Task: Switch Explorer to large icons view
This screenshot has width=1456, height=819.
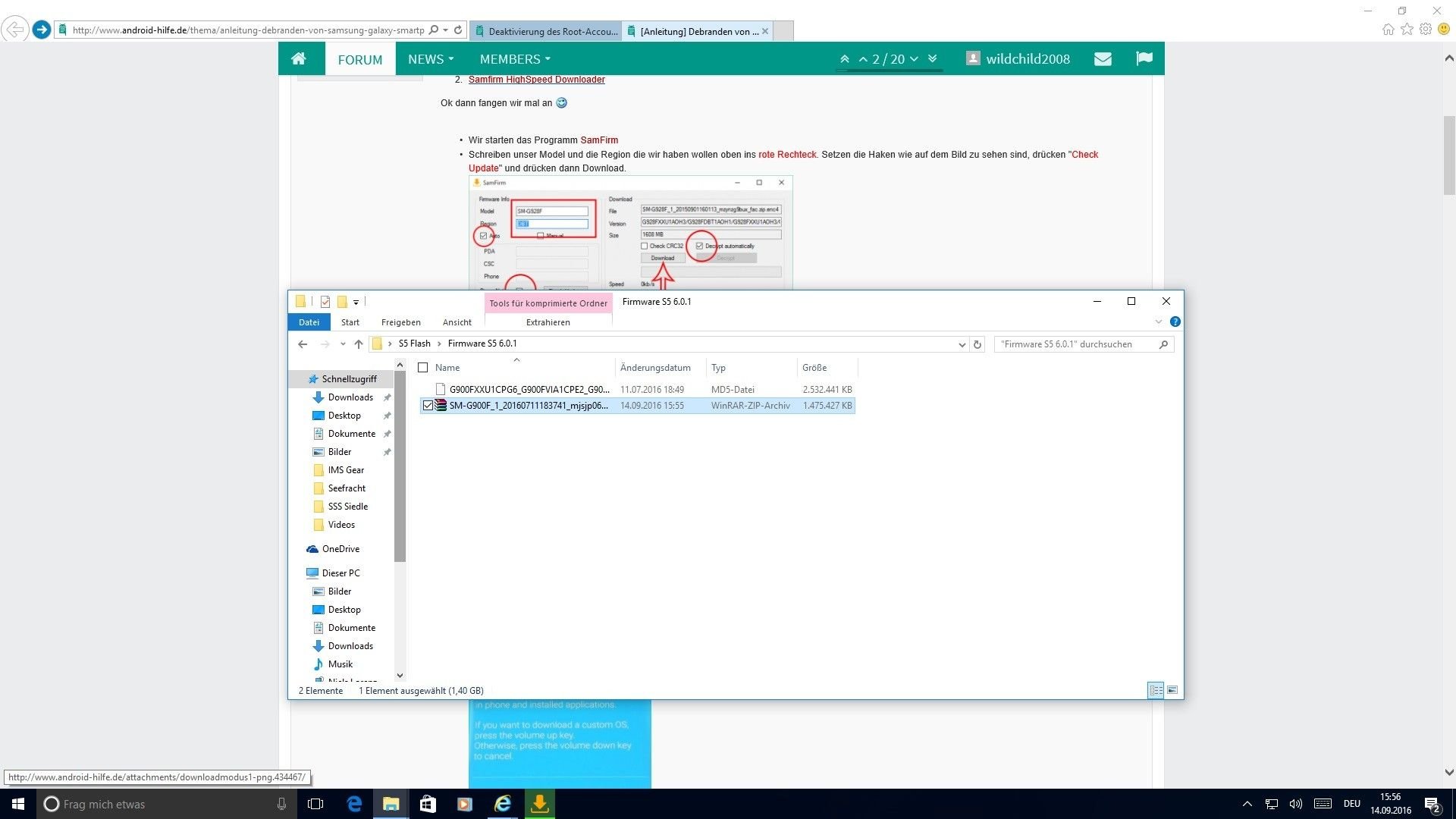Action: [1172, 690]
